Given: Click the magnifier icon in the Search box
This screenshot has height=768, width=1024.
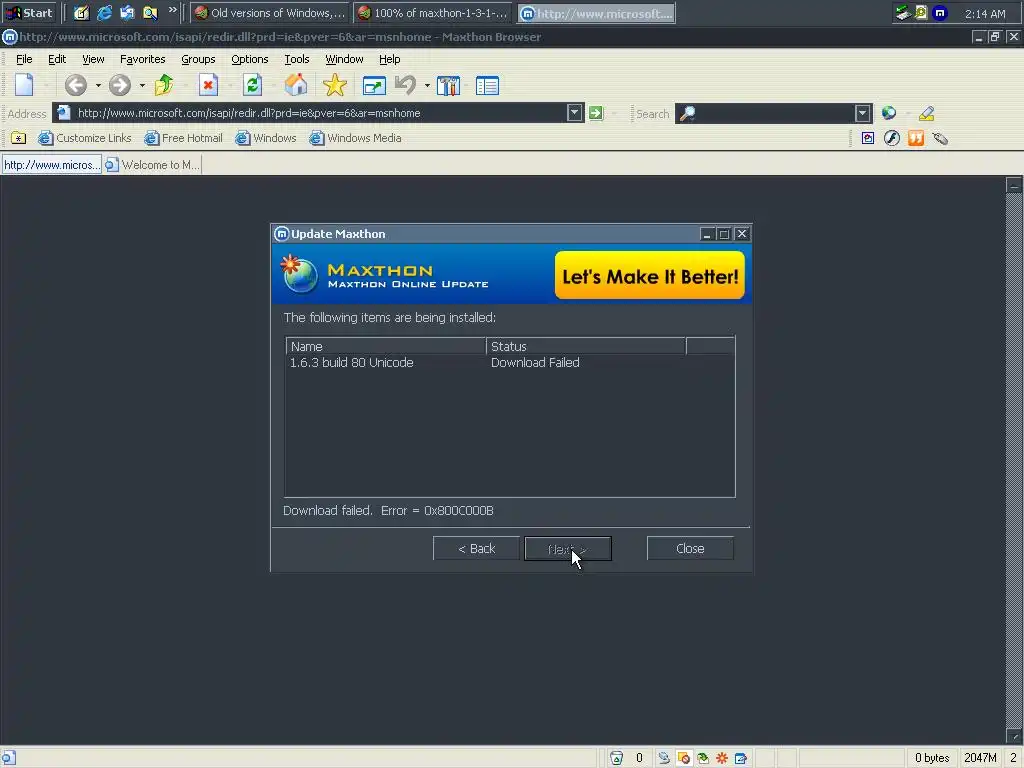Looking at the screenshot, I should point(687,114).
